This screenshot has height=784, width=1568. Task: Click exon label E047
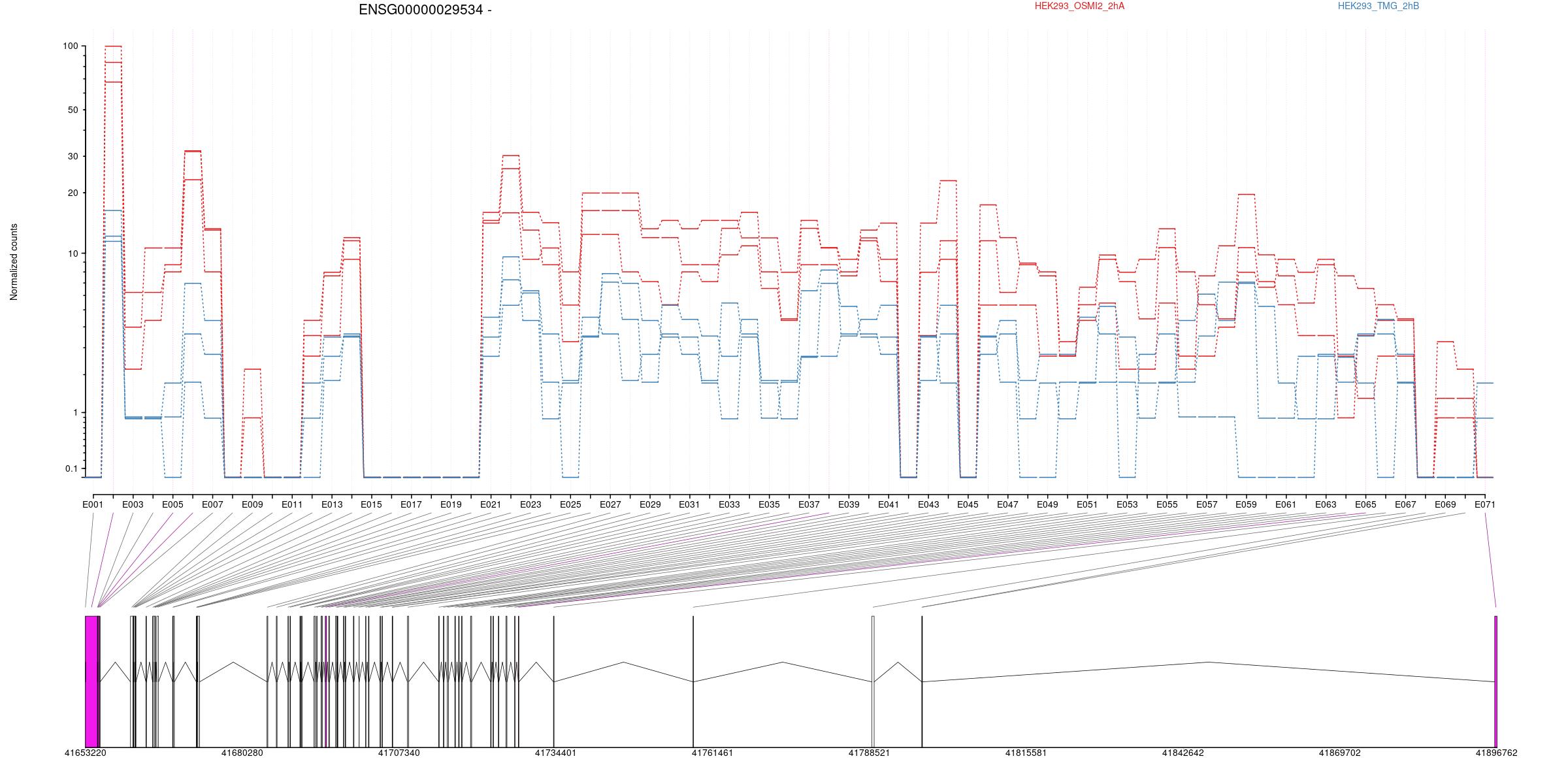click(x=1007, y=504)
